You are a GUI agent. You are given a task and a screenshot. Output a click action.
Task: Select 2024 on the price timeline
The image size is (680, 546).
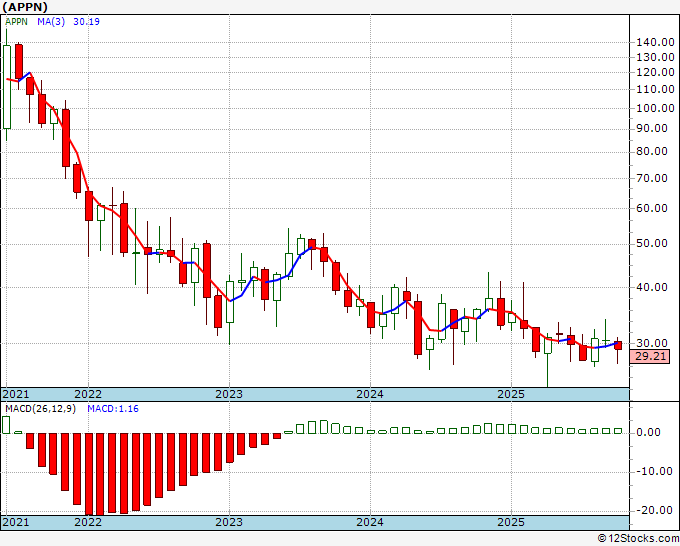click(x=370, y=394)
